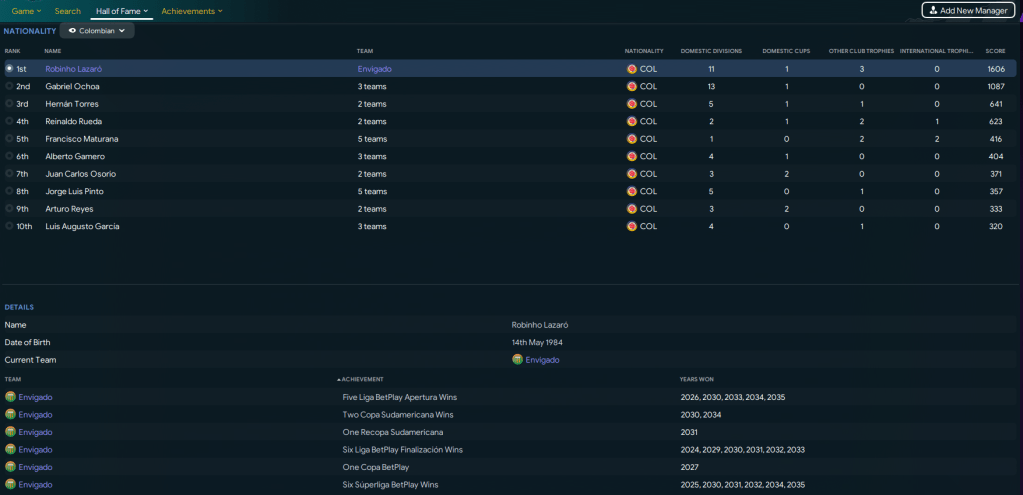Screen dimensions: 1023x495
Task: Expand the Game menu dropdown
Action: 26,11
